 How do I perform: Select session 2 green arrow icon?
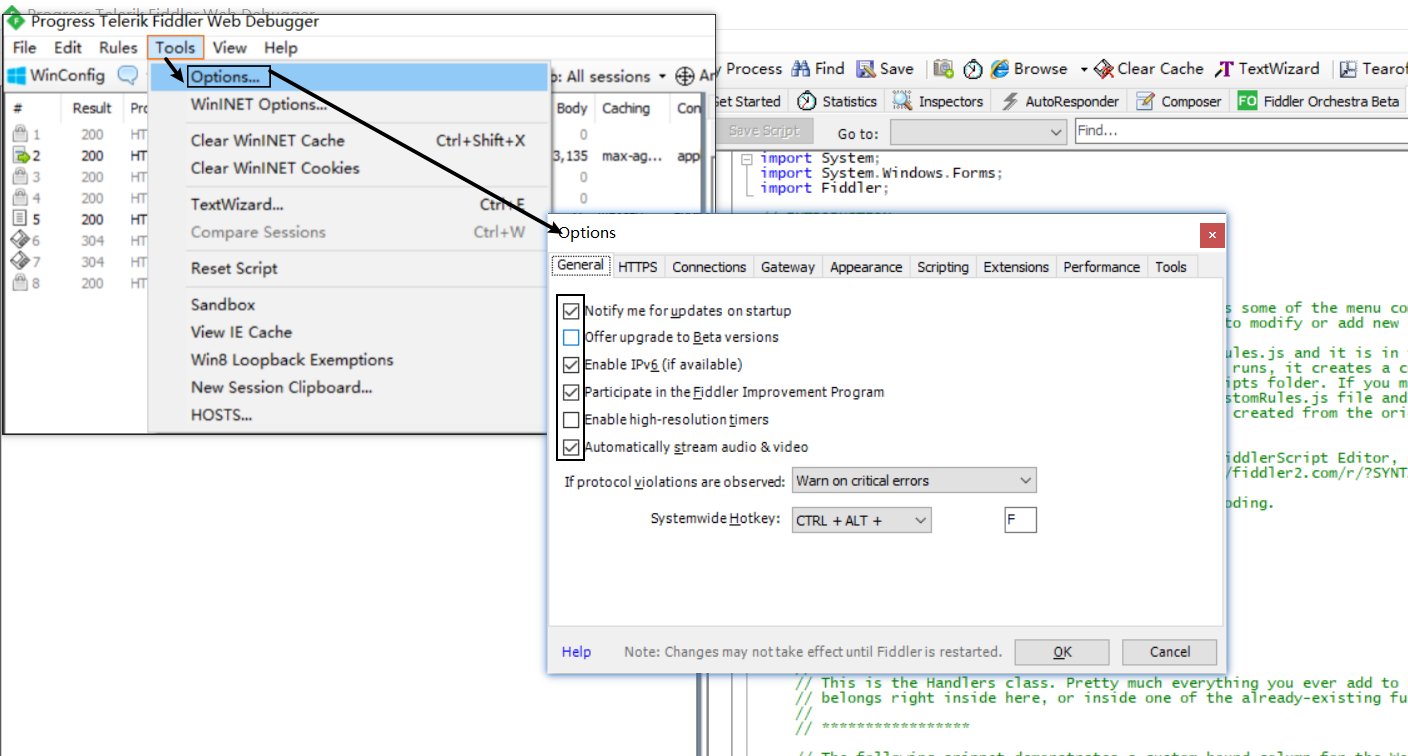20,155
